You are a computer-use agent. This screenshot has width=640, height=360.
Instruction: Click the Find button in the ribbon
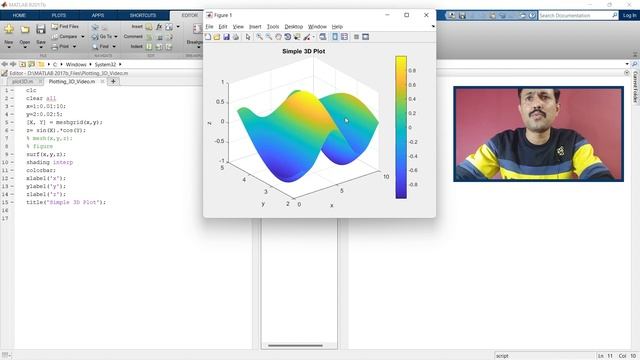click(100, 47)
